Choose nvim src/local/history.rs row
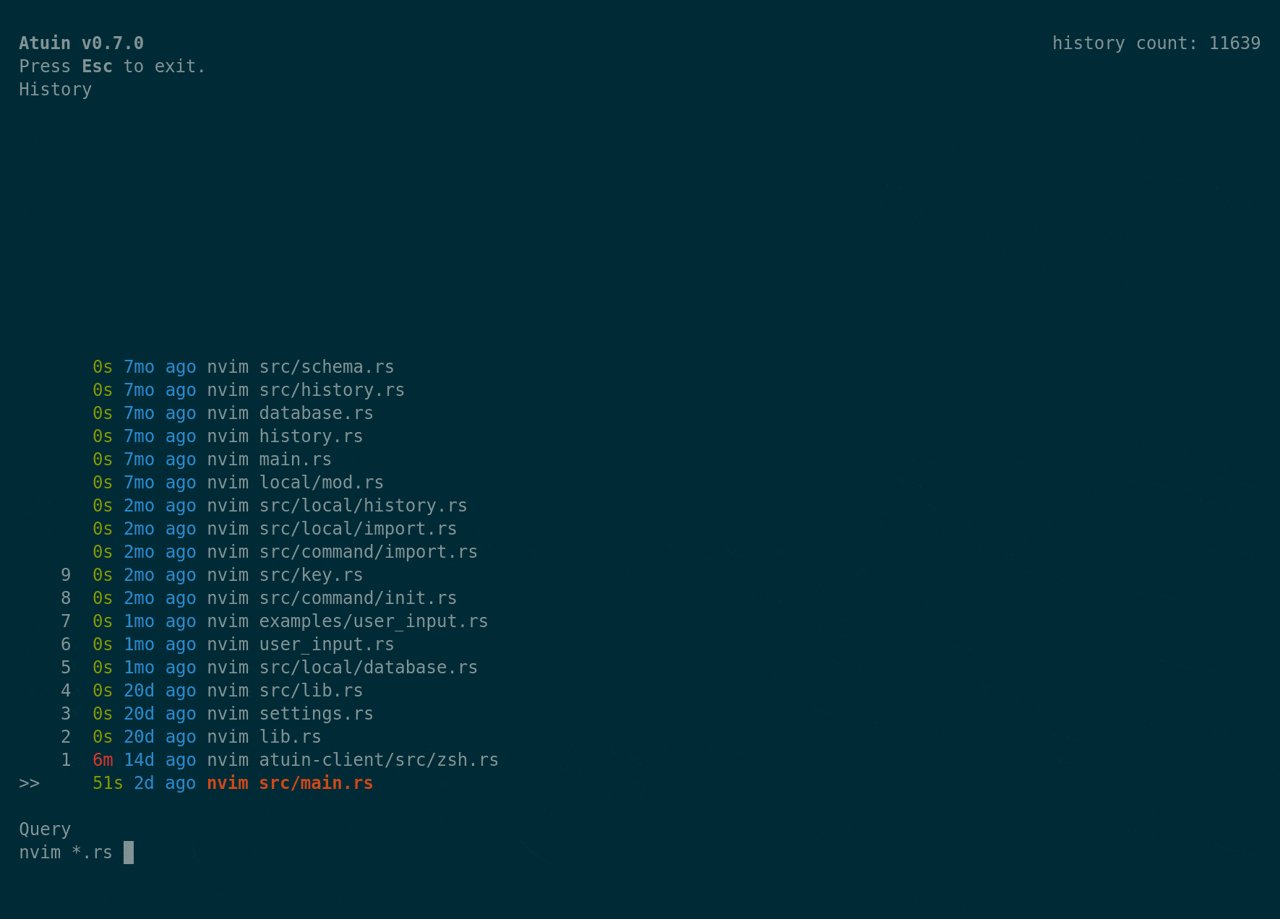The image size is (1280, 919). [x=280, y=505]
